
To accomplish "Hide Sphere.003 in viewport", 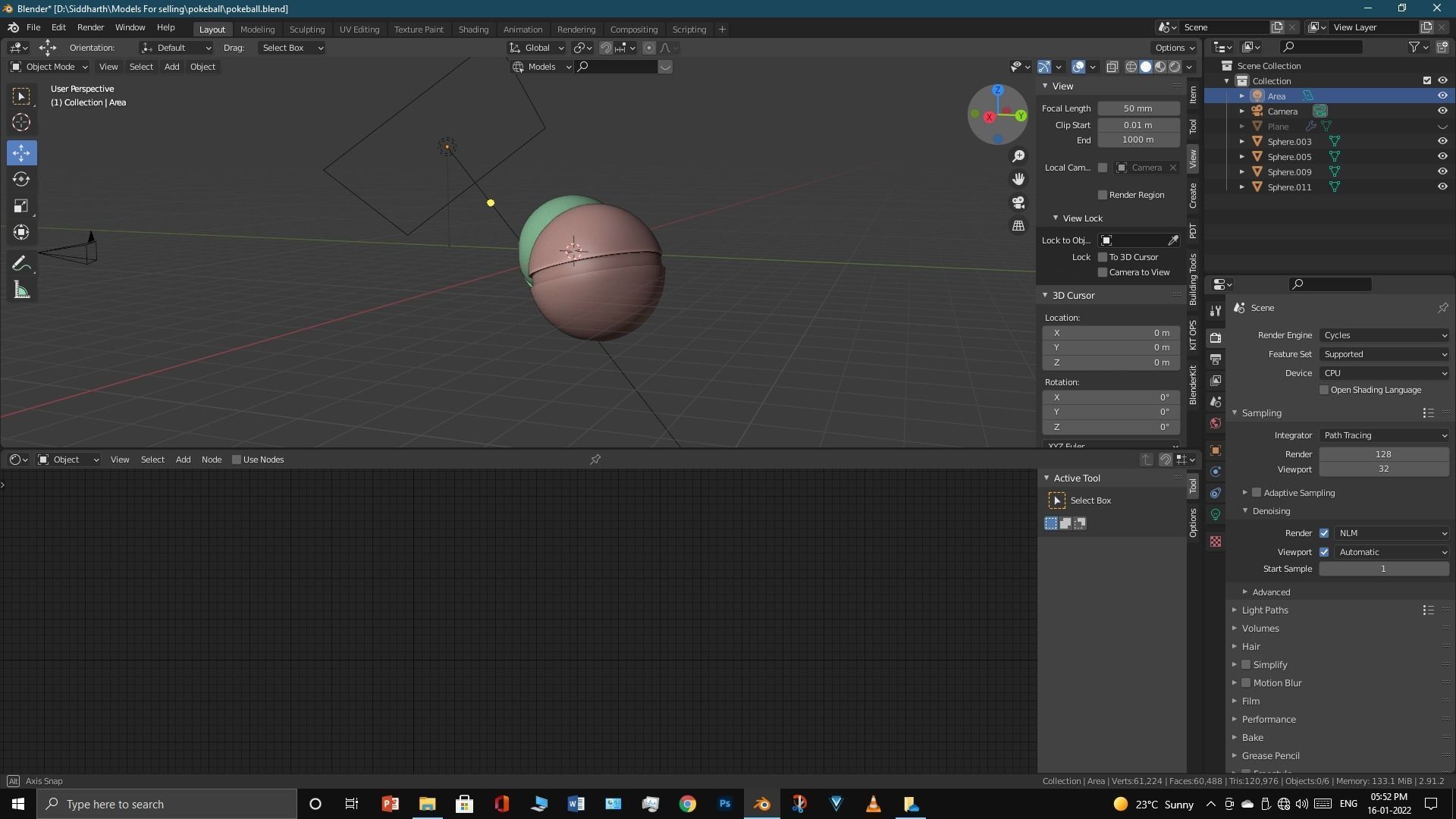I will click(1442, 141).
